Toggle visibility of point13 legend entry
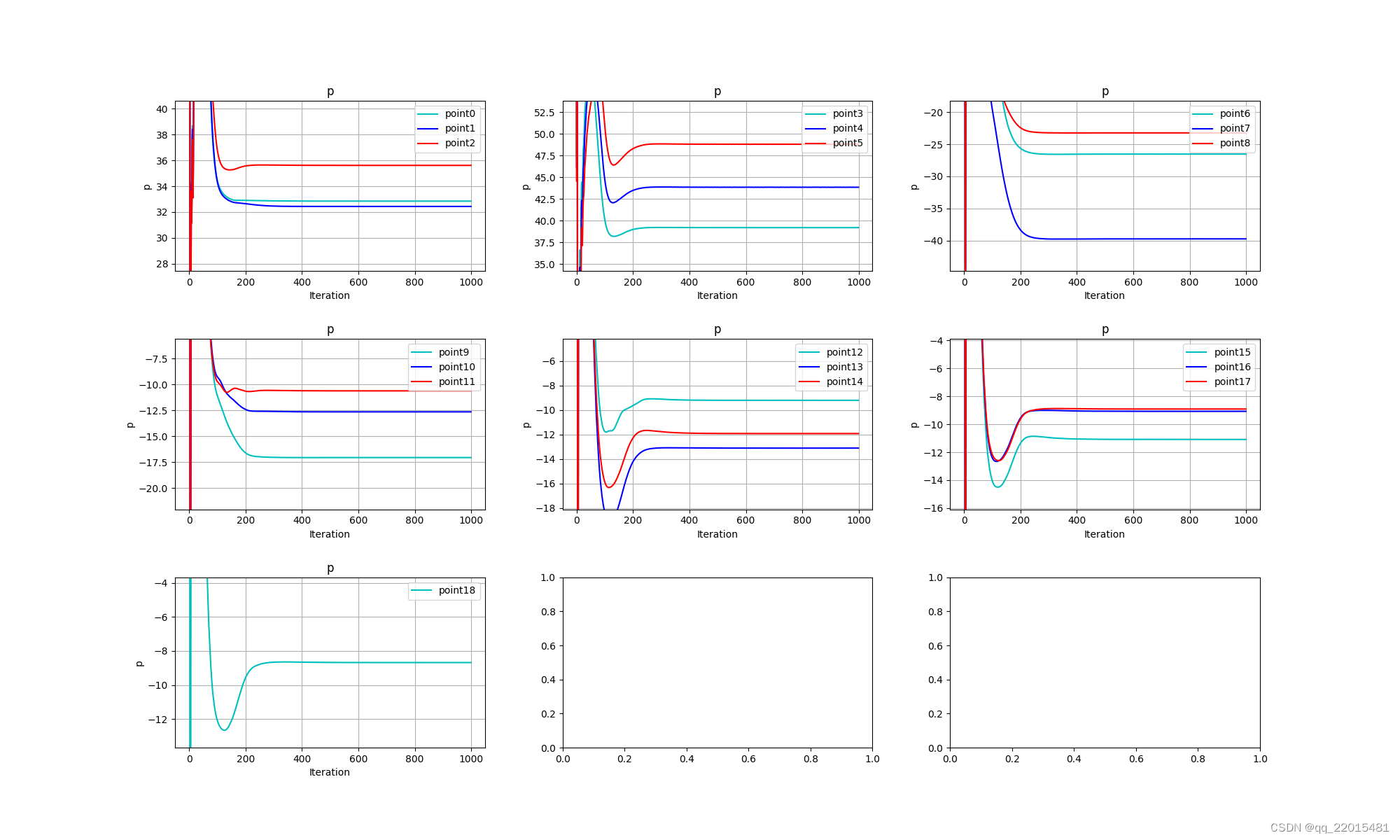1400x840 pixels. (x=843, y=367)
